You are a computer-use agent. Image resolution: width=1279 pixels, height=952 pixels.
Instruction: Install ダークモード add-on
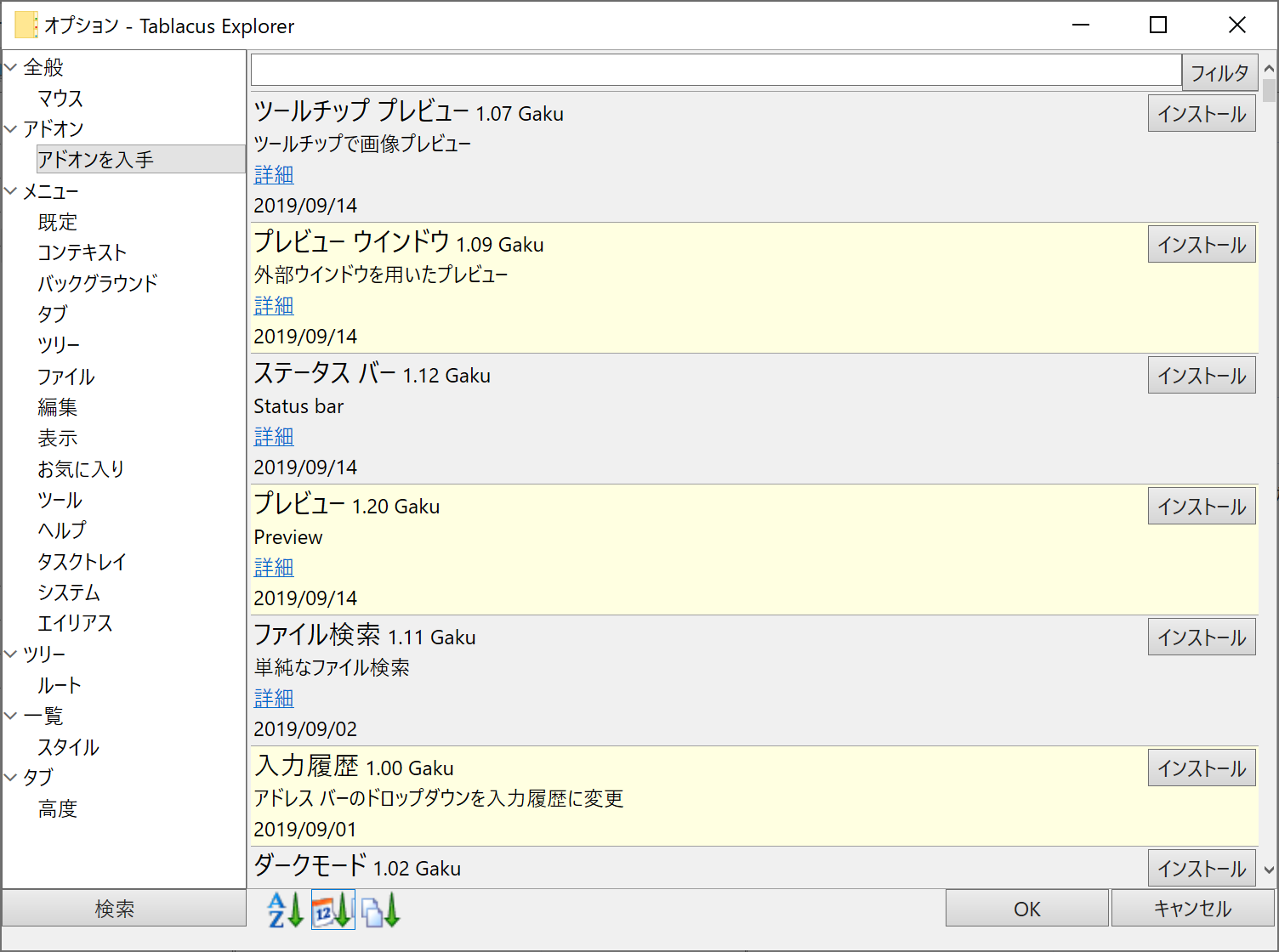1202,869
